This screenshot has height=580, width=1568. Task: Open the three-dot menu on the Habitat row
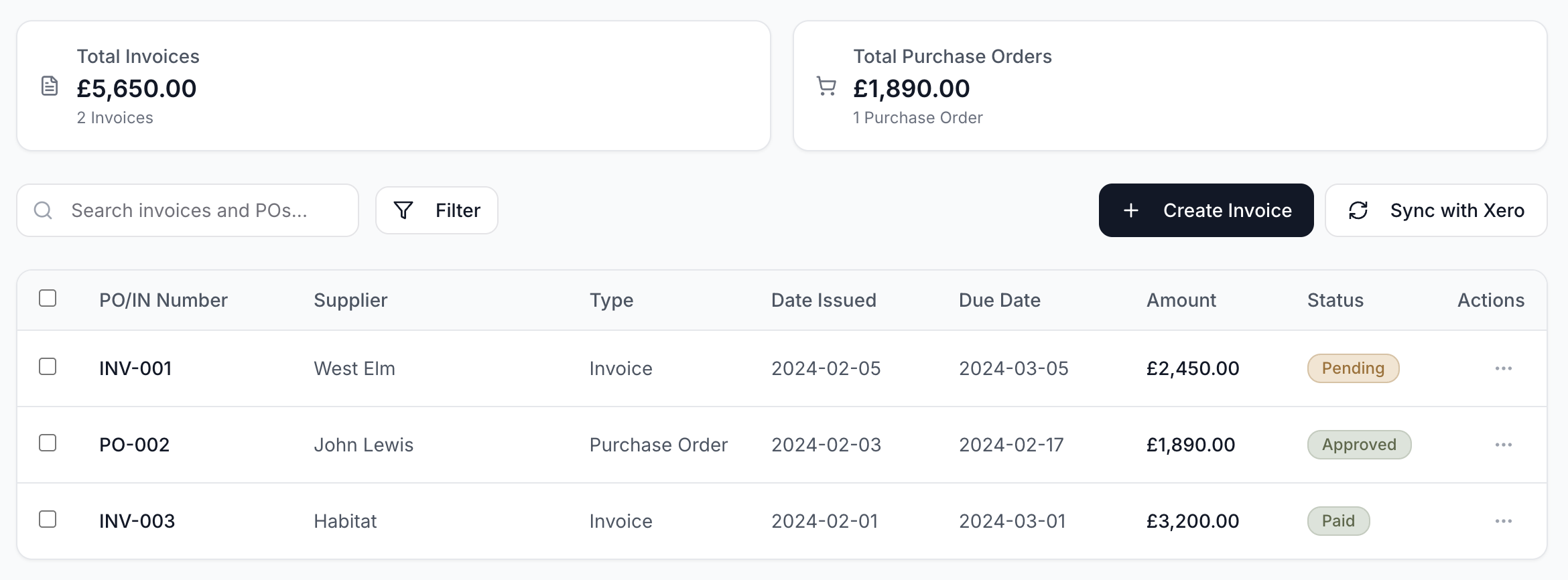1504,520
